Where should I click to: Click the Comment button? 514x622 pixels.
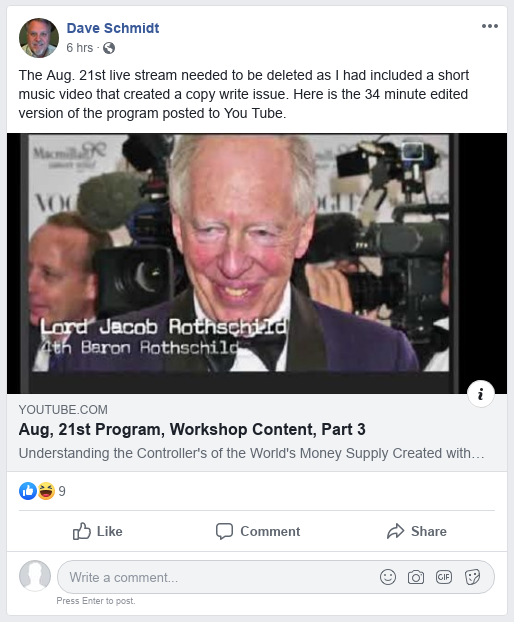258,531
